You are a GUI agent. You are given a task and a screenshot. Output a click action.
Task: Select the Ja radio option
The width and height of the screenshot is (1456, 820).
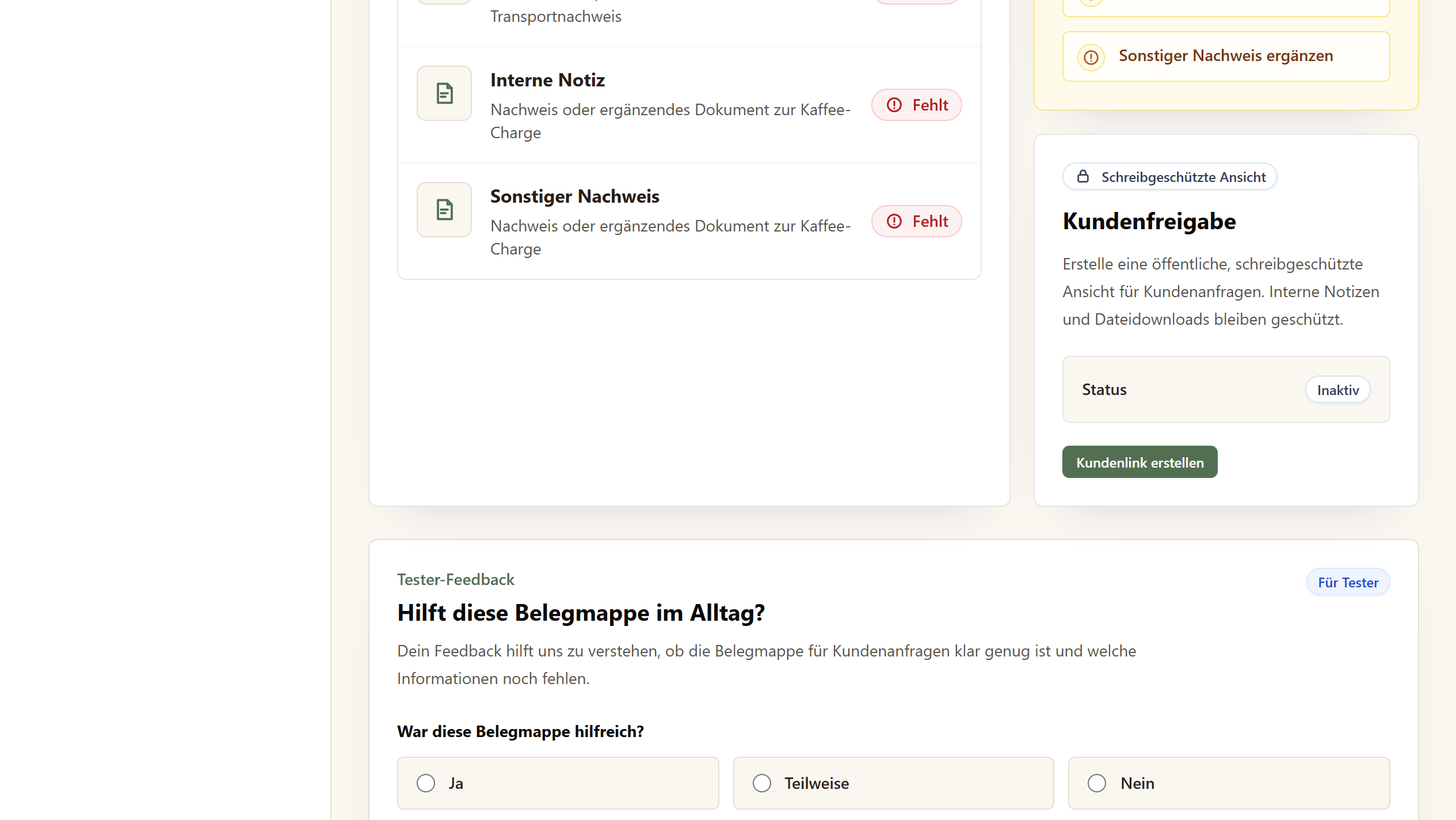pos(426,783)
